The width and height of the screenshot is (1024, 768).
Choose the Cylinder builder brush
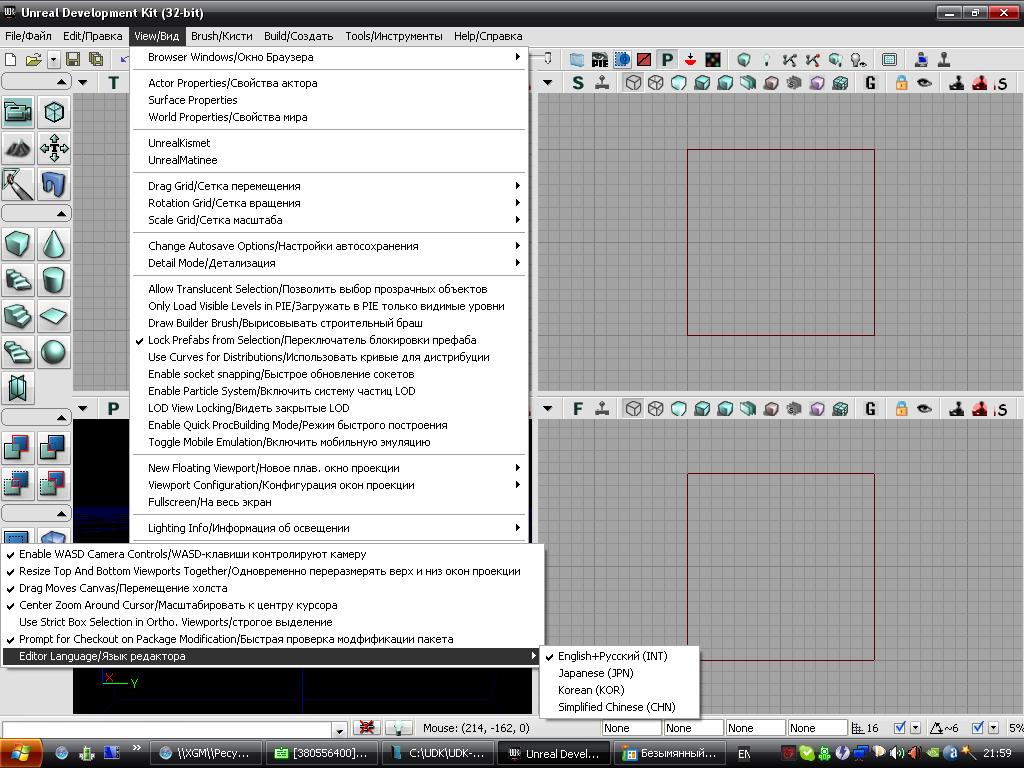[x=54, y=281]
